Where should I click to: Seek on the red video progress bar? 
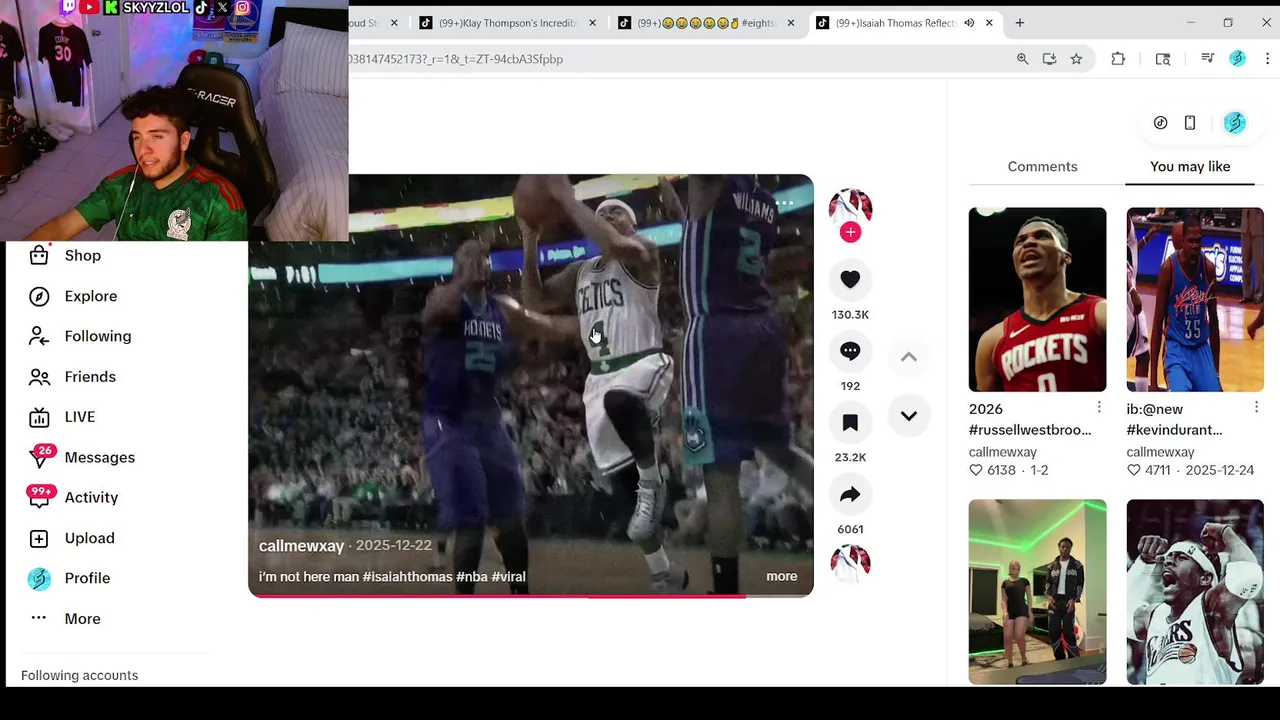coord(530,595)
